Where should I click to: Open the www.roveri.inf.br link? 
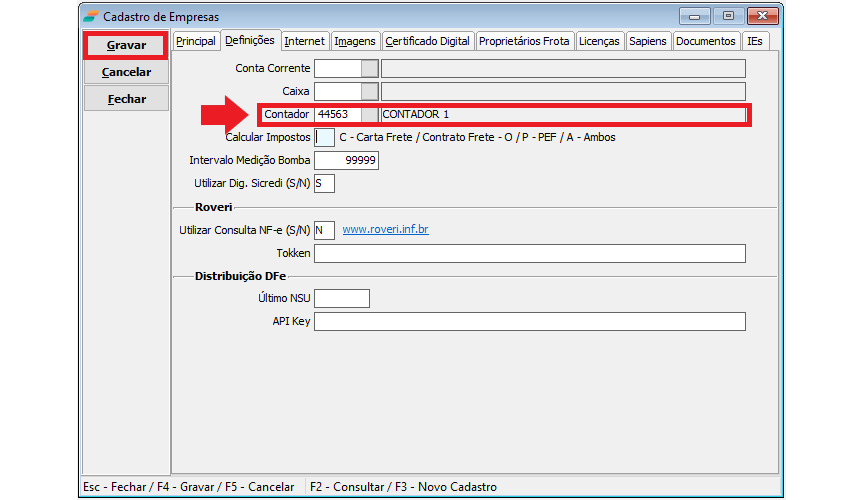tap(385, 230)
